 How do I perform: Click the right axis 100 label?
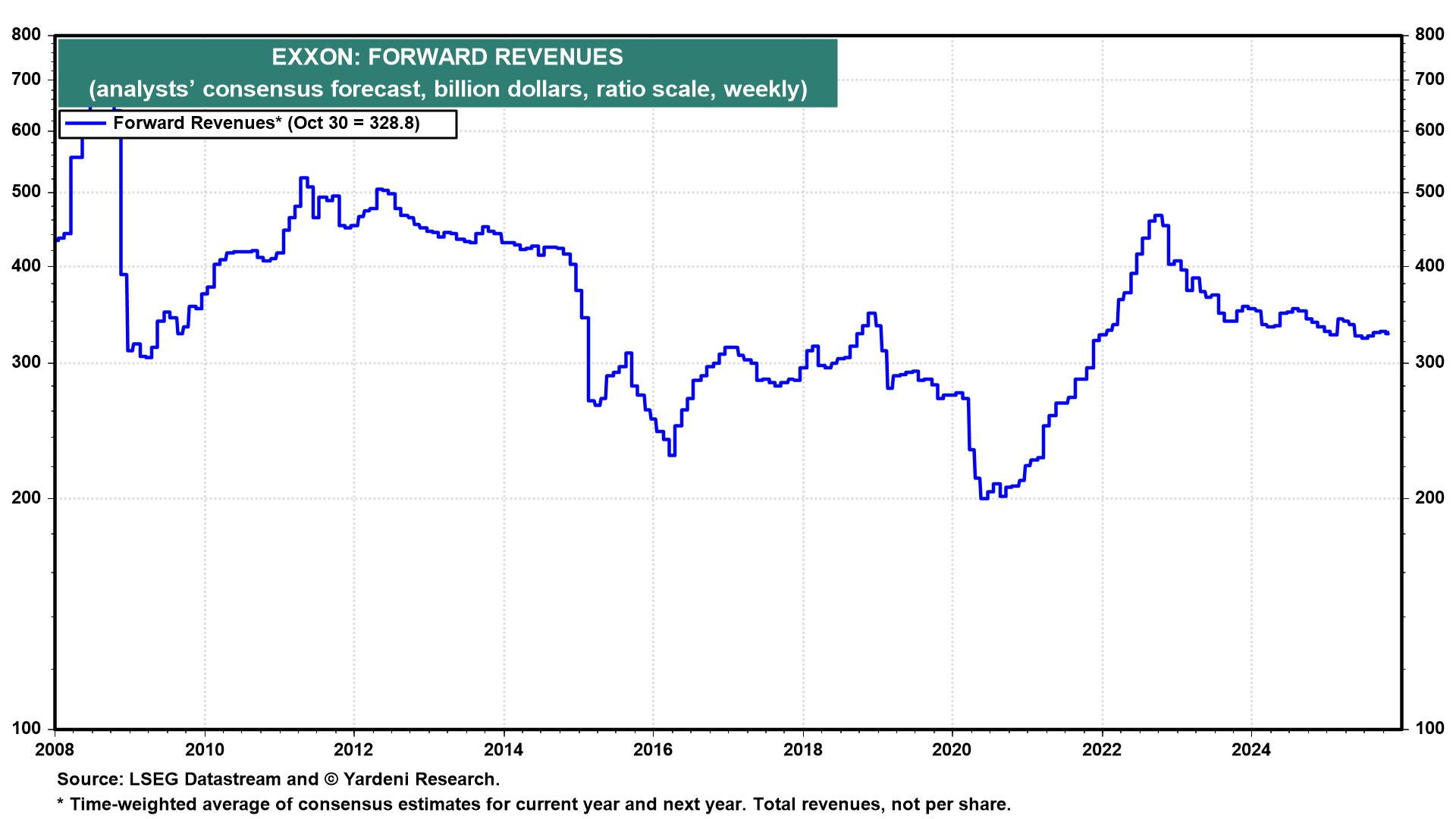pos(1429,729)
